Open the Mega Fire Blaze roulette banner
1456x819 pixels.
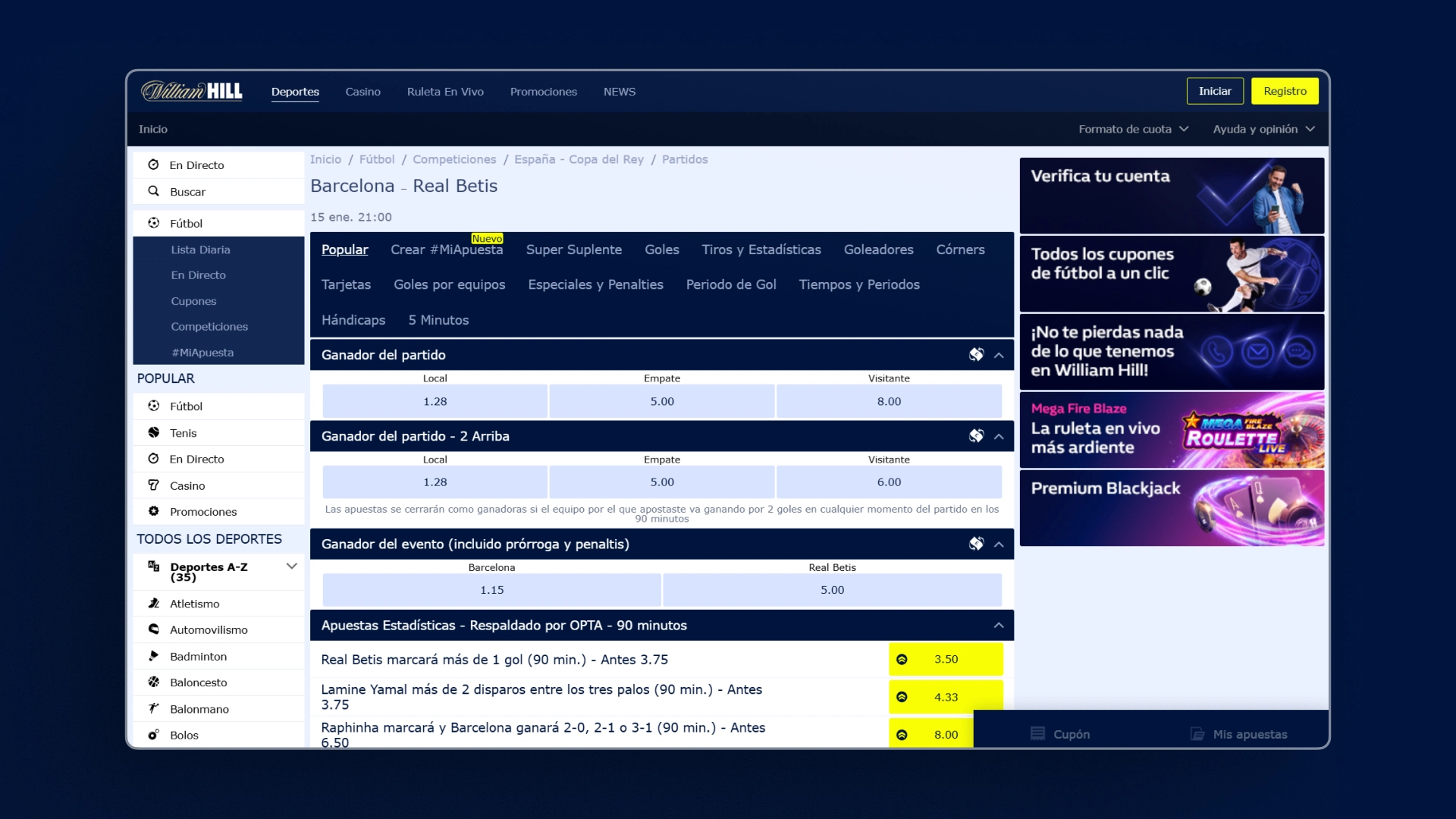pyautogui.click(x=1172, y=430)
